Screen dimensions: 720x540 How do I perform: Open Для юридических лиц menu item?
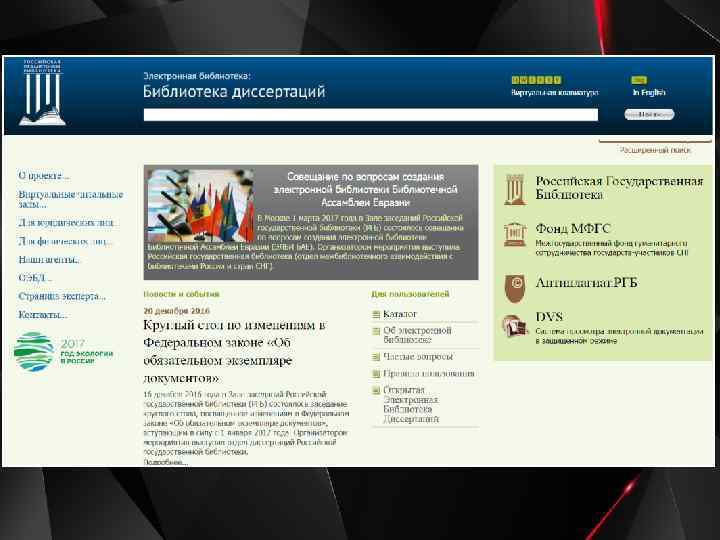68,223
